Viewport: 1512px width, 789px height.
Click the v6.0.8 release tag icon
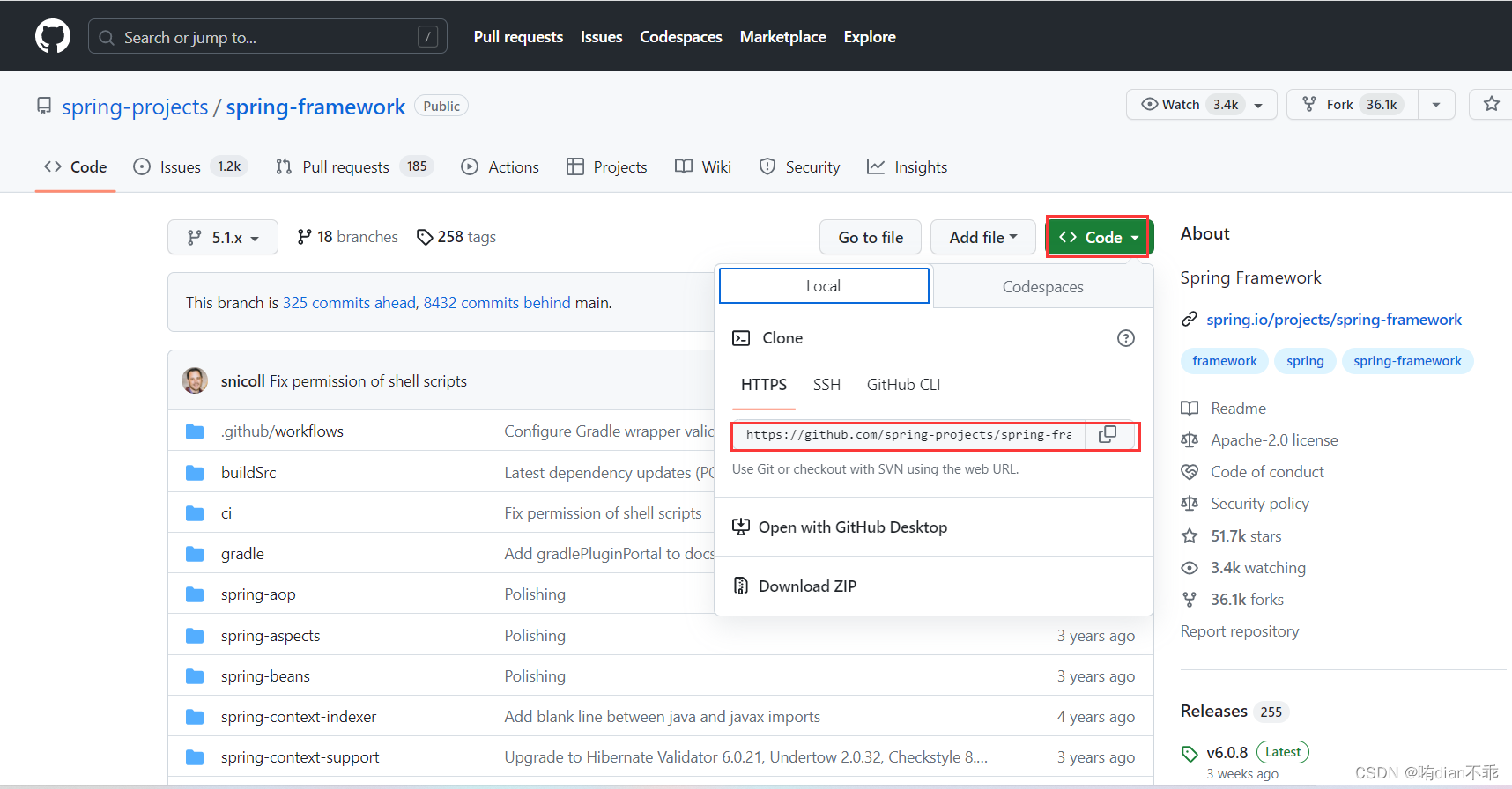coord(1190,753)
